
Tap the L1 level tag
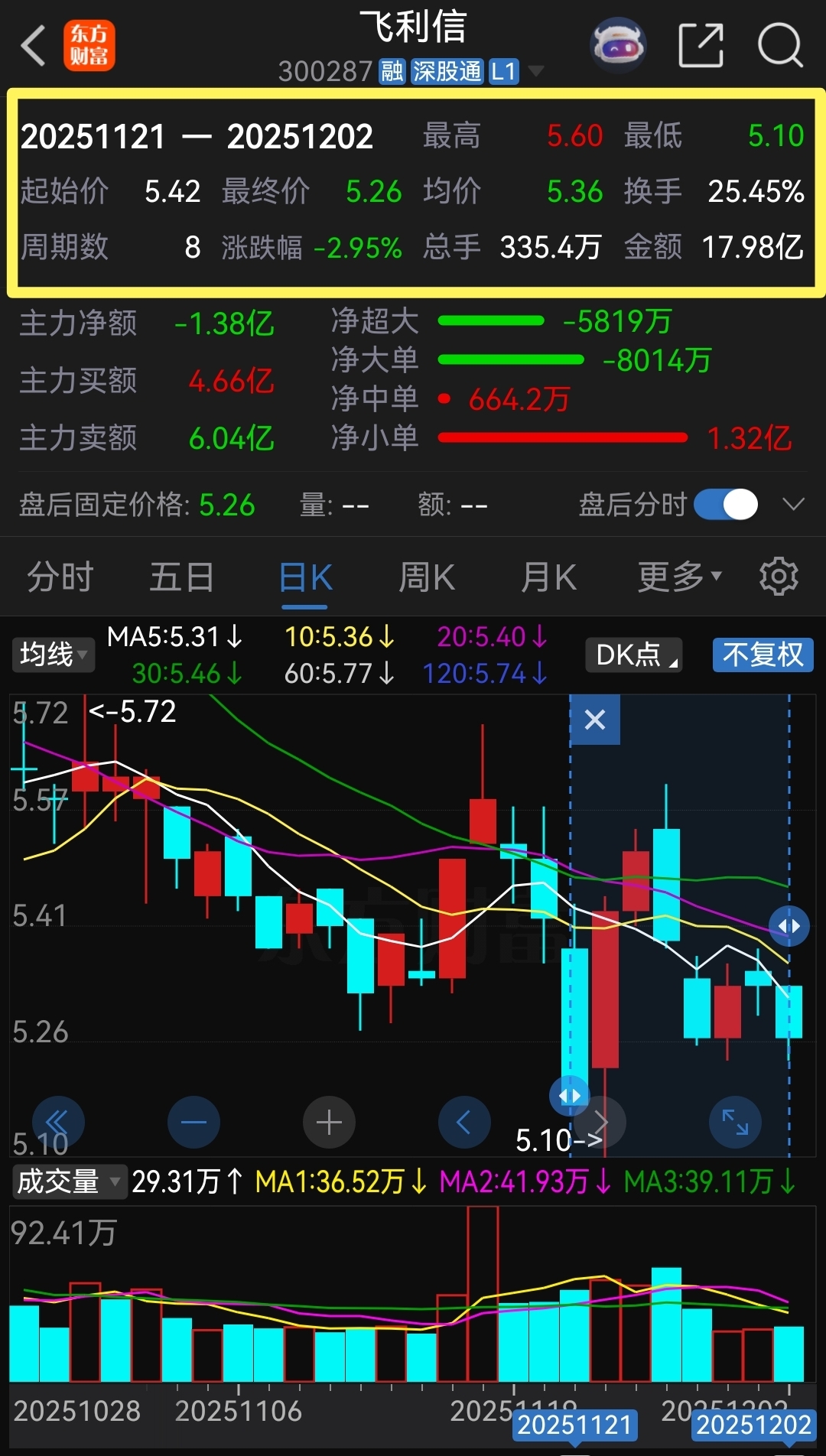503,71
